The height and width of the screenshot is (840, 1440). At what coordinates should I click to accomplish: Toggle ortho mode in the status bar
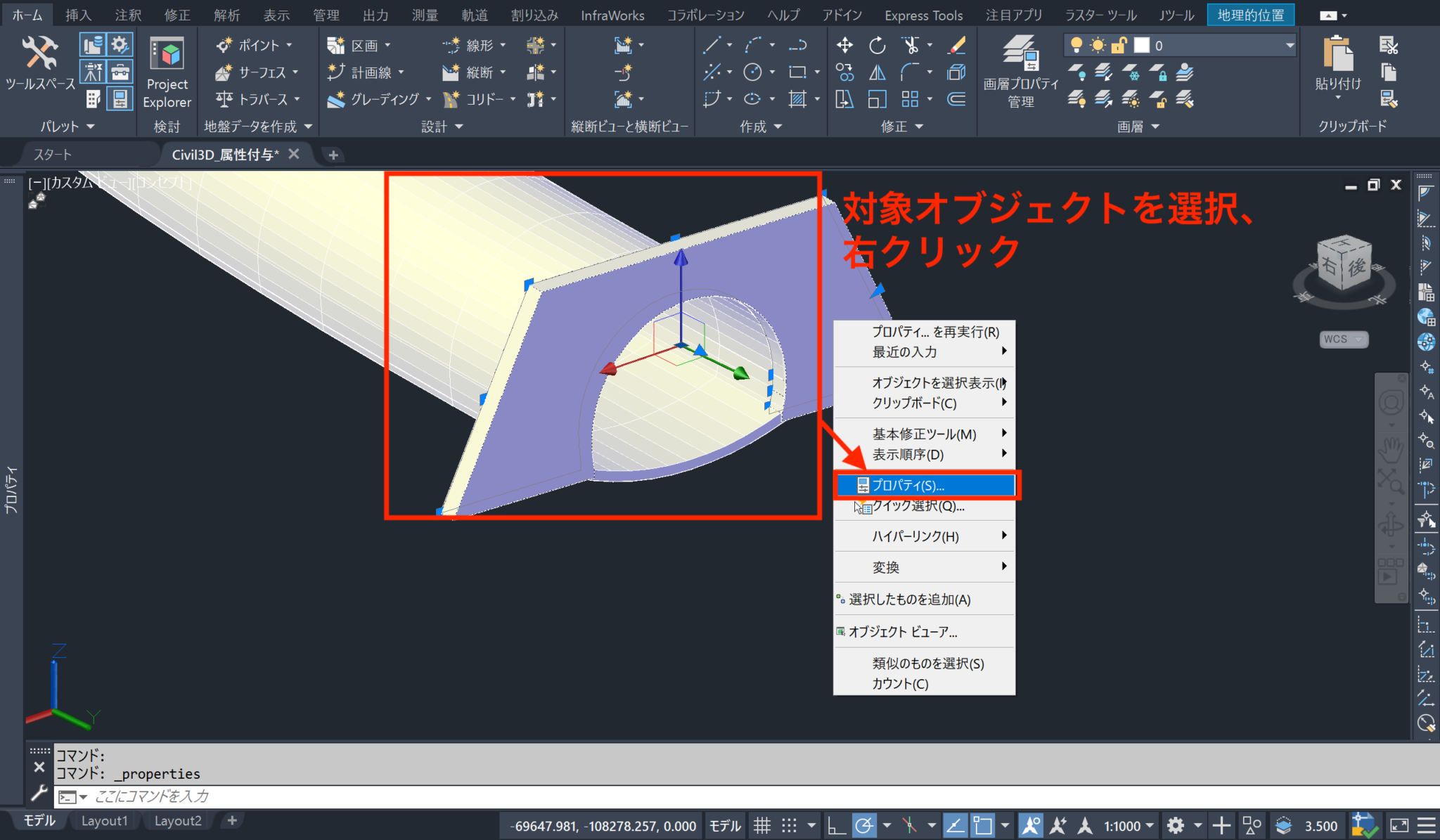point(837,825)
